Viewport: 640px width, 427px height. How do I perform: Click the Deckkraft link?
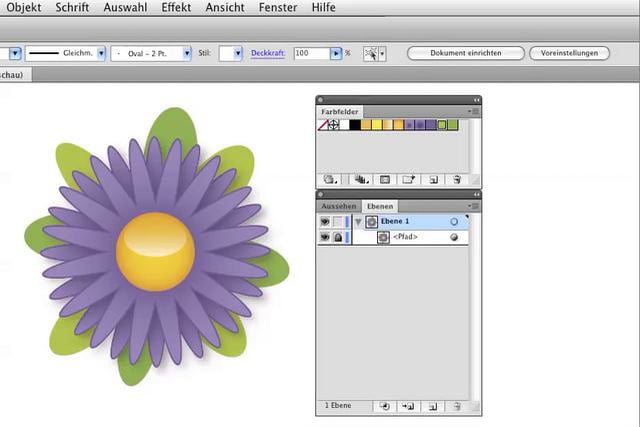[268, 53]
